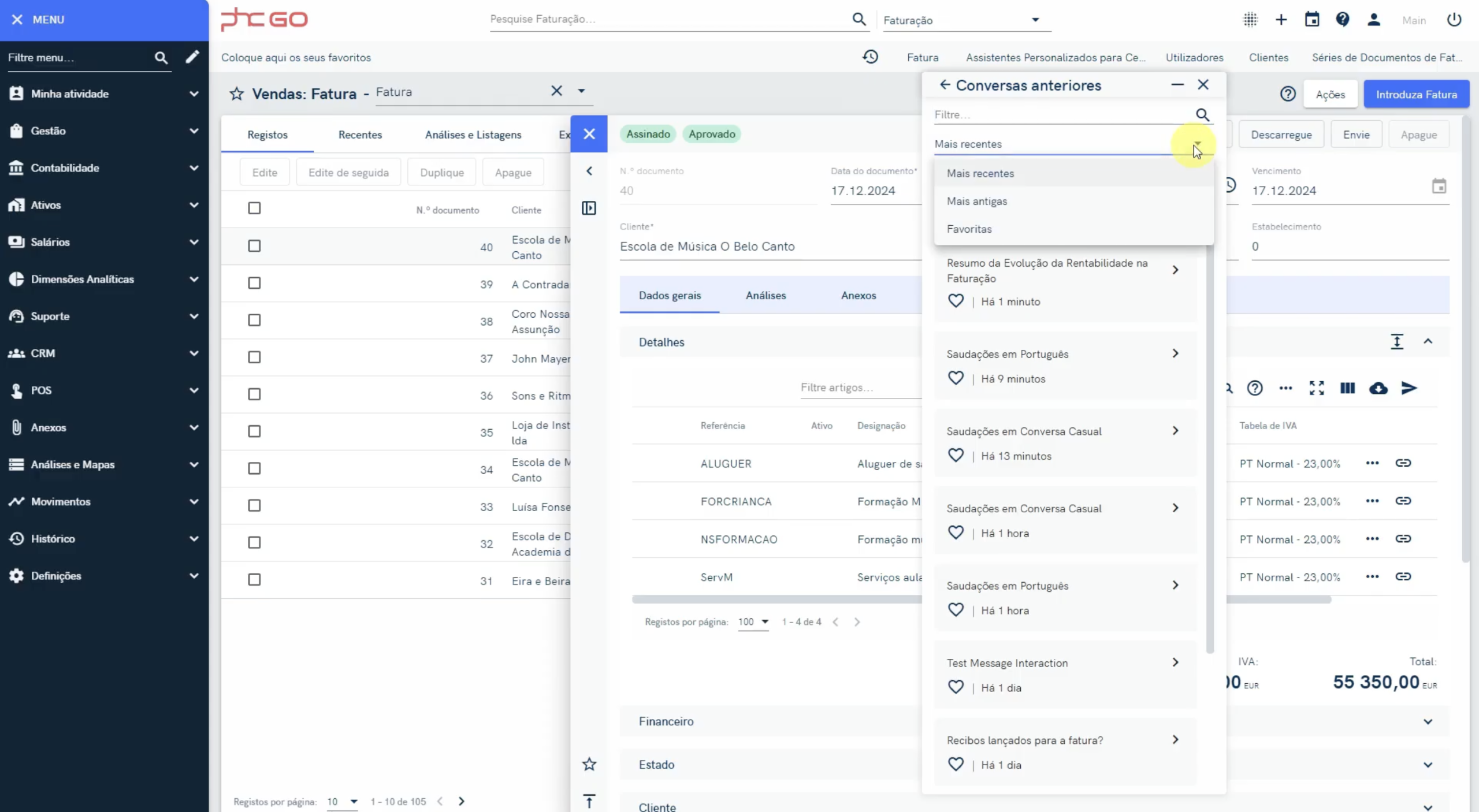Switch to the Análises tab
Viewport: 1479px width, 812px height.
765,296
